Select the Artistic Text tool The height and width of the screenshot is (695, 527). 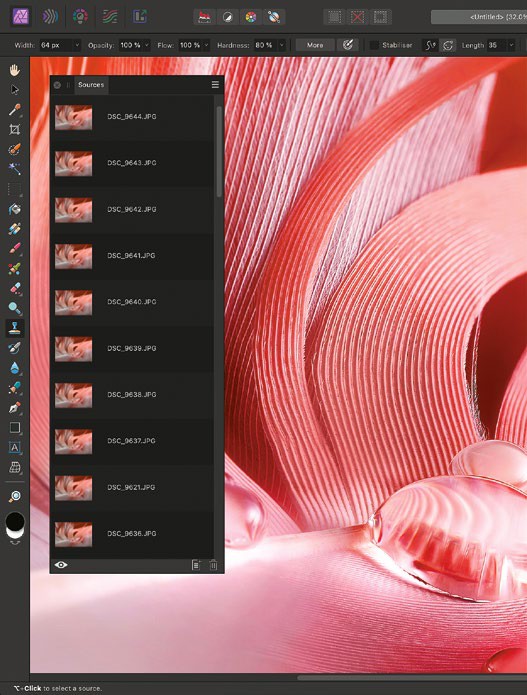[x=15, y=447]
